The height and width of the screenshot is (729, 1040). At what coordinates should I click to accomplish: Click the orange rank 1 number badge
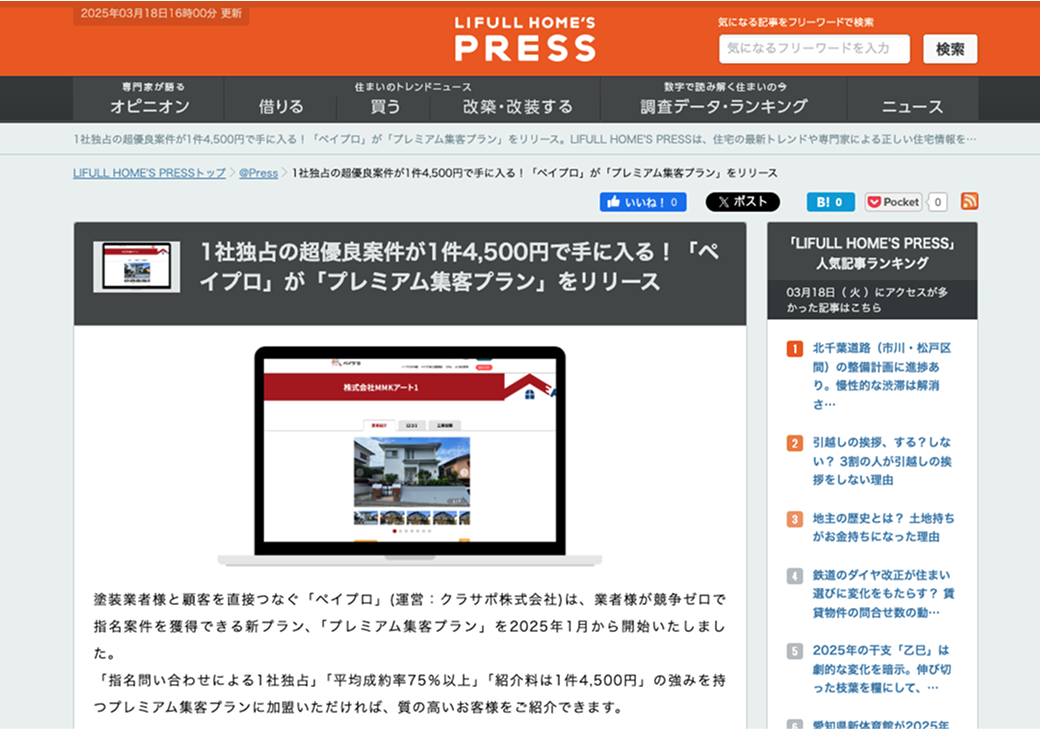[x=795, y=349]
